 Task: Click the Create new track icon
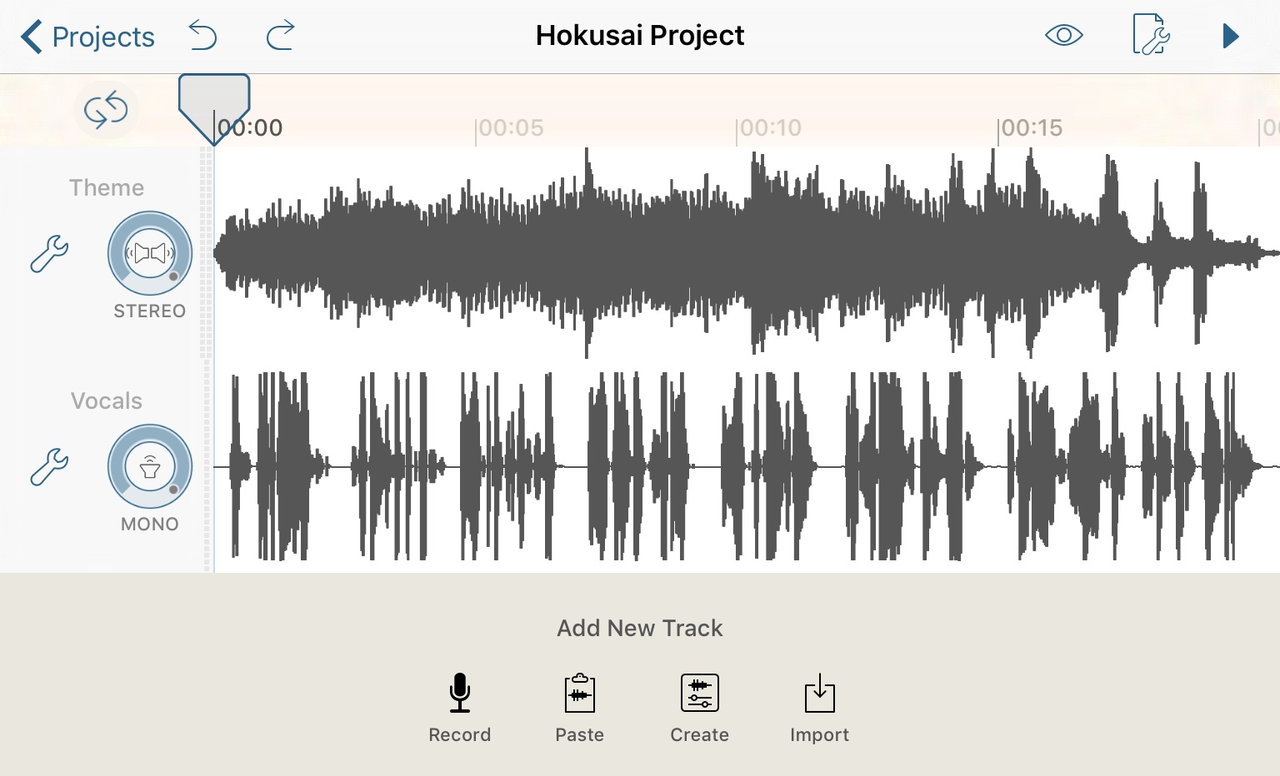click(x=699, y=693)
